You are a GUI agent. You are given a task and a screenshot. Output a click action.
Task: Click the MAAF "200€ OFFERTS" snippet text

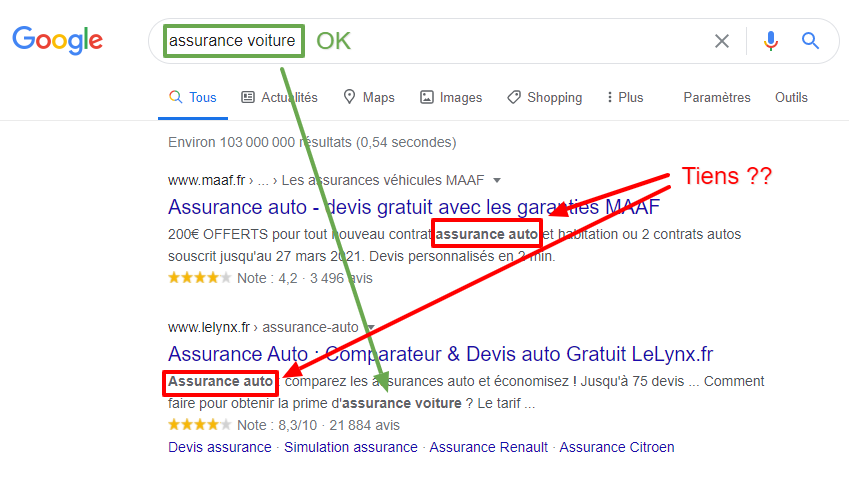coord(454,245)
